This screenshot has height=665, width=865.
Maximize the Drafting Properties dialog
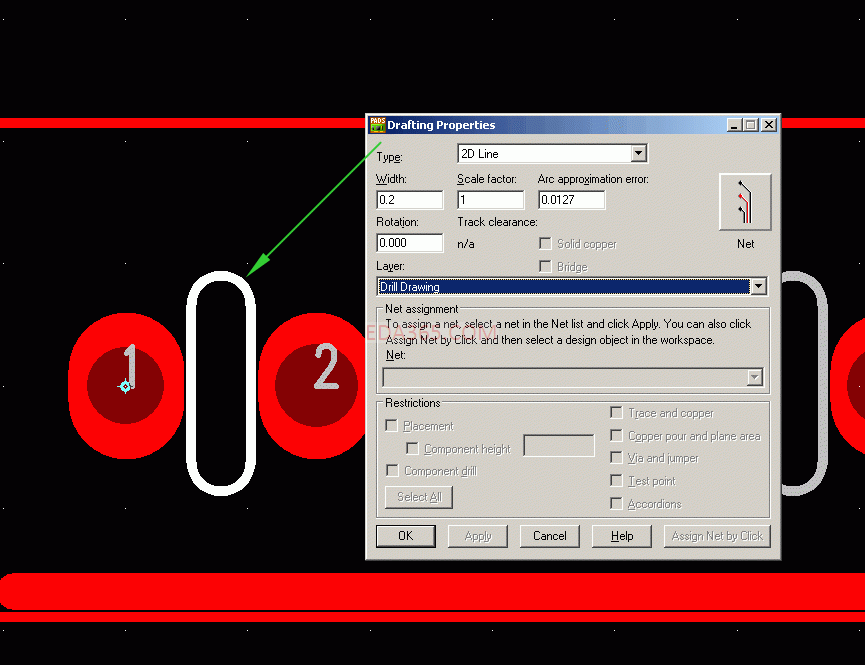coord(750,125)
